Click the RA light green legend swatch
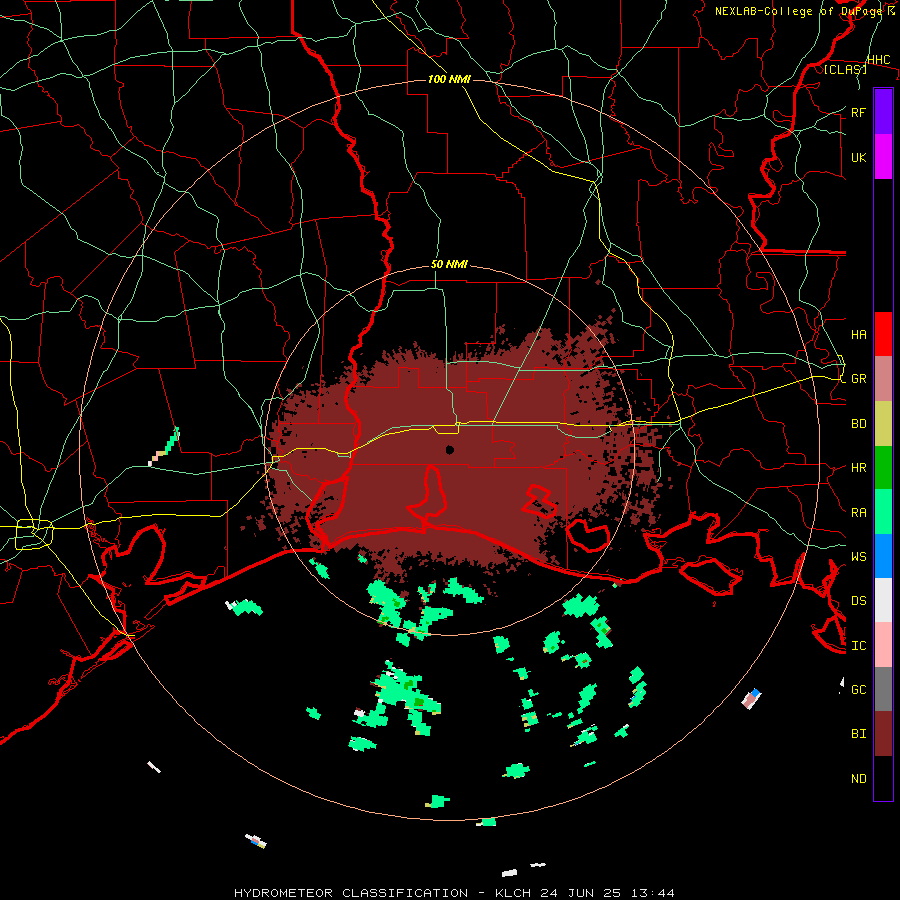The image size is (900, 900). coord(883,512)
